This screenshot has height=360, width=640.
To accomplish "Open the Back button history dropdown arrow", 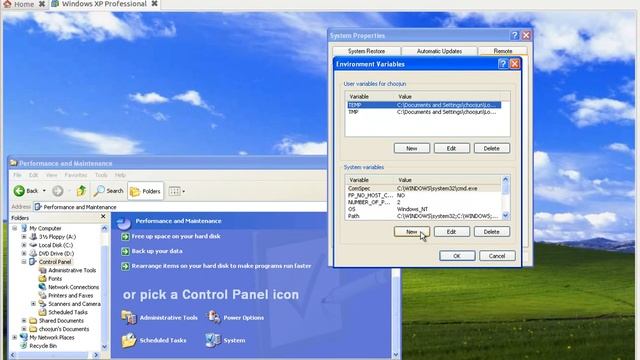I will [x=44, y=191].
